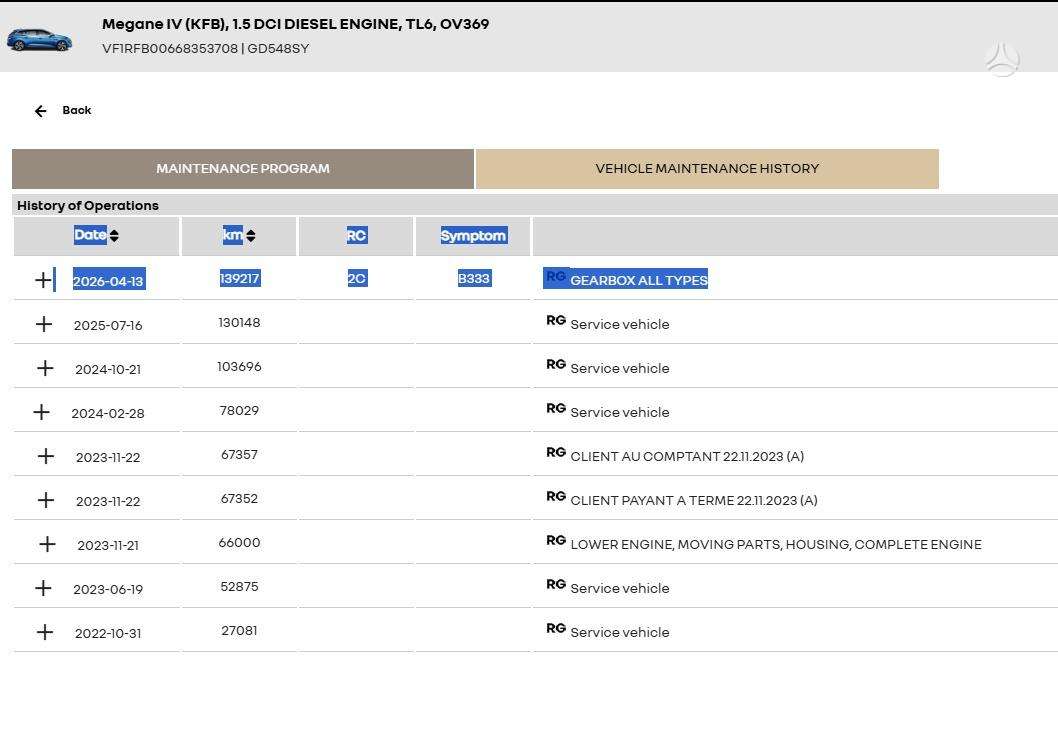This screenshot has width=1058, height=740.
Task: Click Service vehicle in 2024-10-21 row
Action: 619,368
